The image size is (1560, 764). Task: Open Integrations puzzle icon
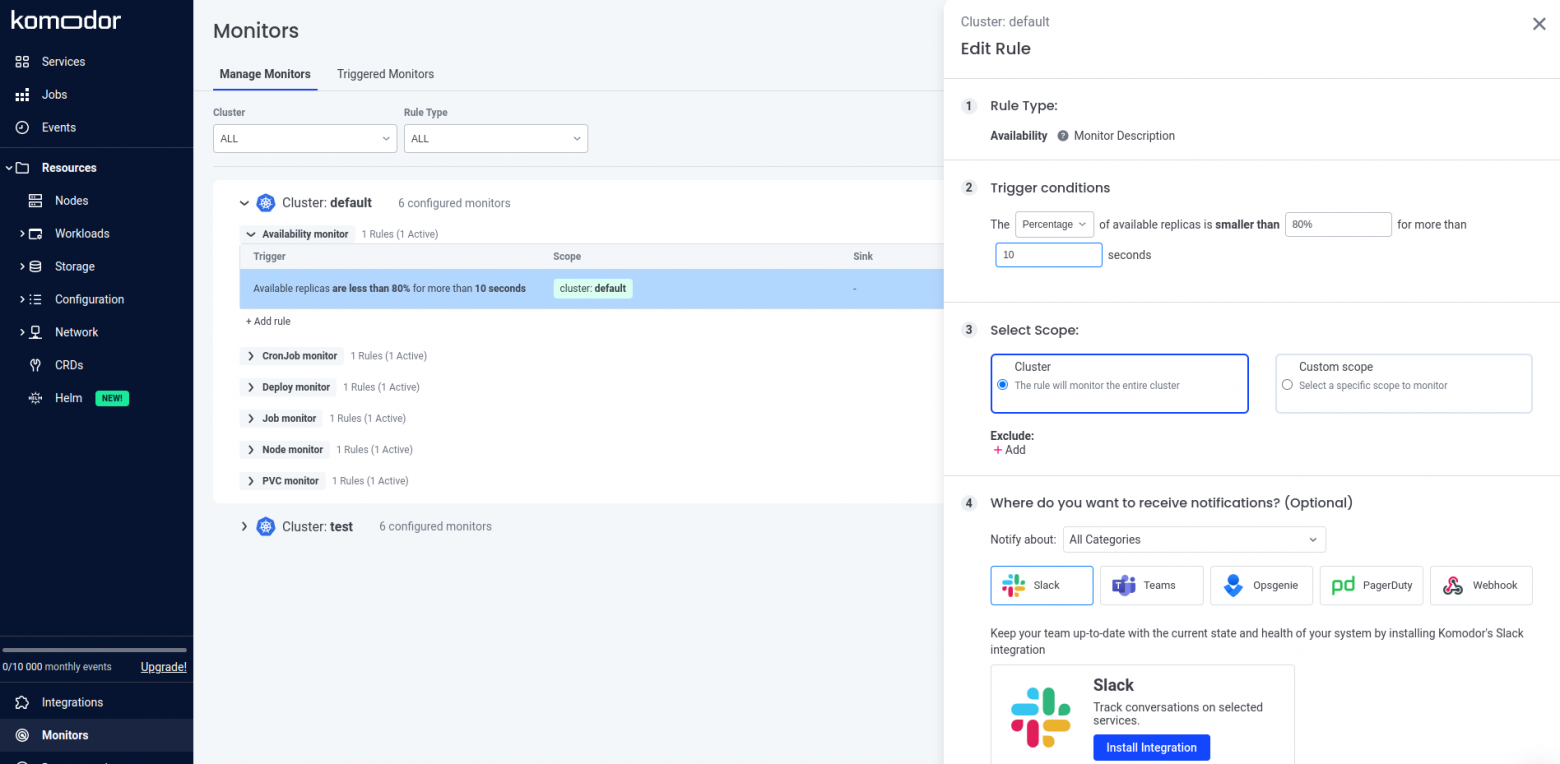tap(22, 703)
